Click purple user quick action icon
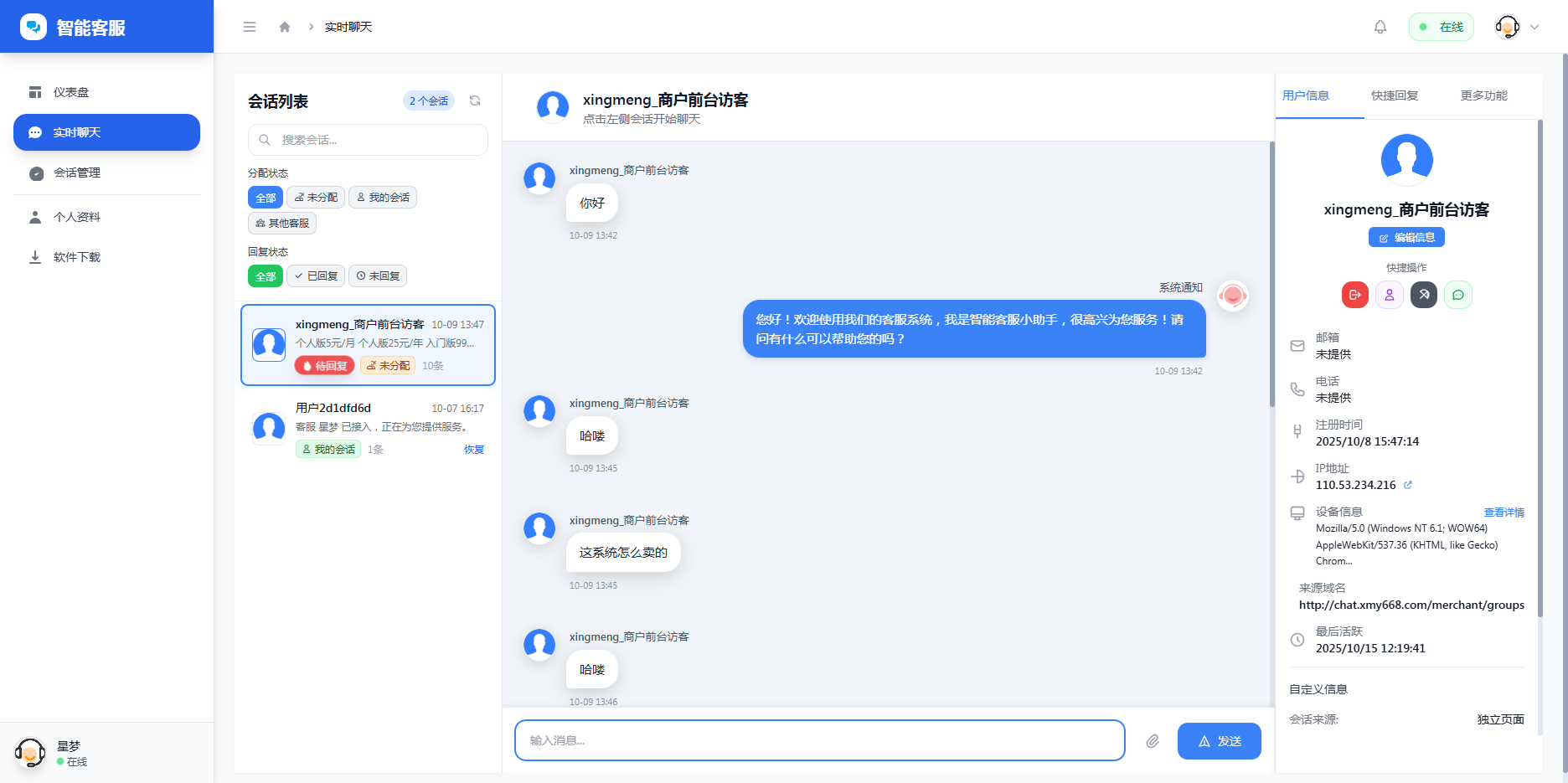The height and width of the screenshot is (783, 1568). [1390, 295]
